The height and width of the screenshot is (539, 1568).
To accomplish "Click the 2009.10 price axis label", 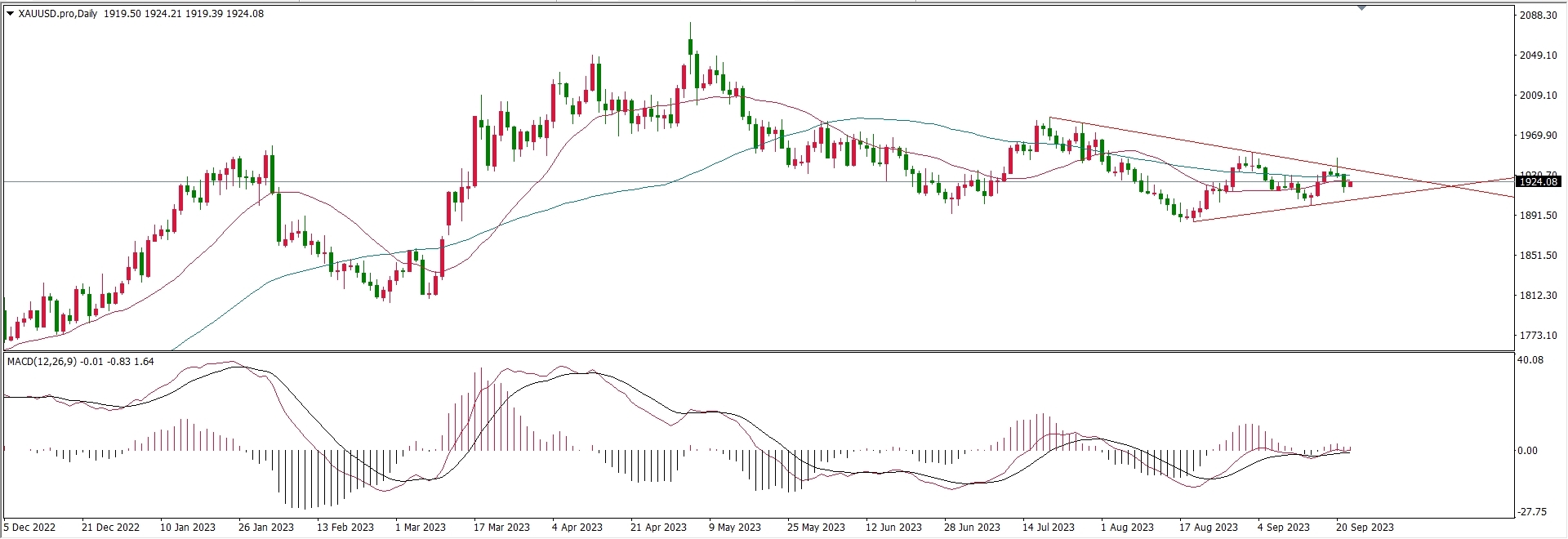I will (x=1538, y=96).
